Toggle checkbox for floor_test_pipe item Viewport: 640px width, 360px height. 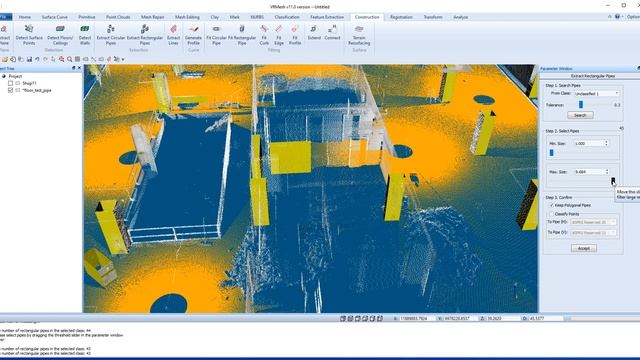tap(11, 90)
